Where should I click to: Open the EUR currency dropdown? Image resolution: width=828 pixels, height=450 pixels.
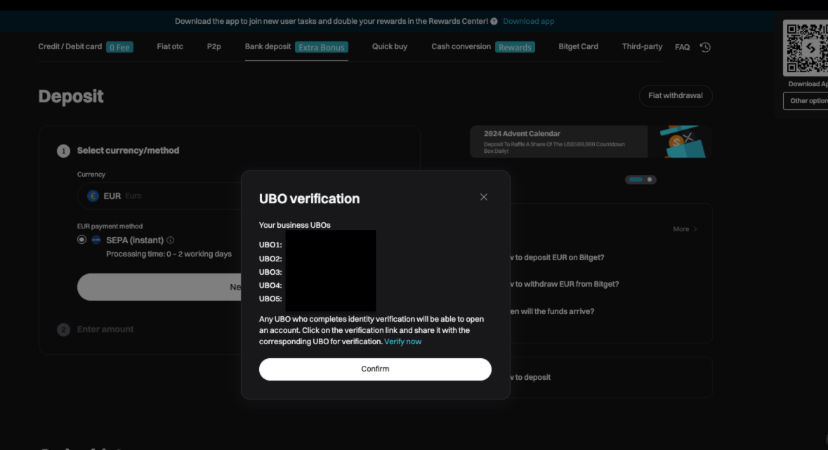pyautogui.click(x=159, y=196)
